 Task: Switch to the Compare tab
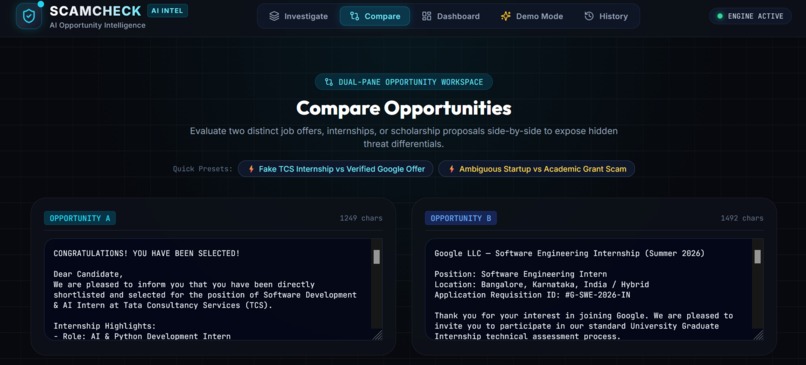[375, 16]
